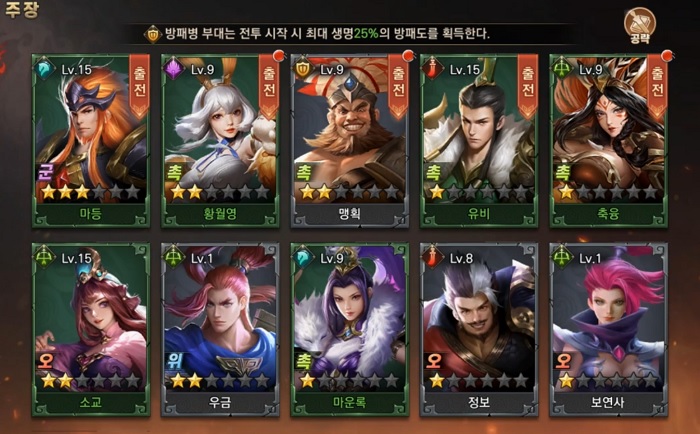Click the purple lotus icon on 황월영's card
Screen dimensions: 700x434
tap(175, 70)
